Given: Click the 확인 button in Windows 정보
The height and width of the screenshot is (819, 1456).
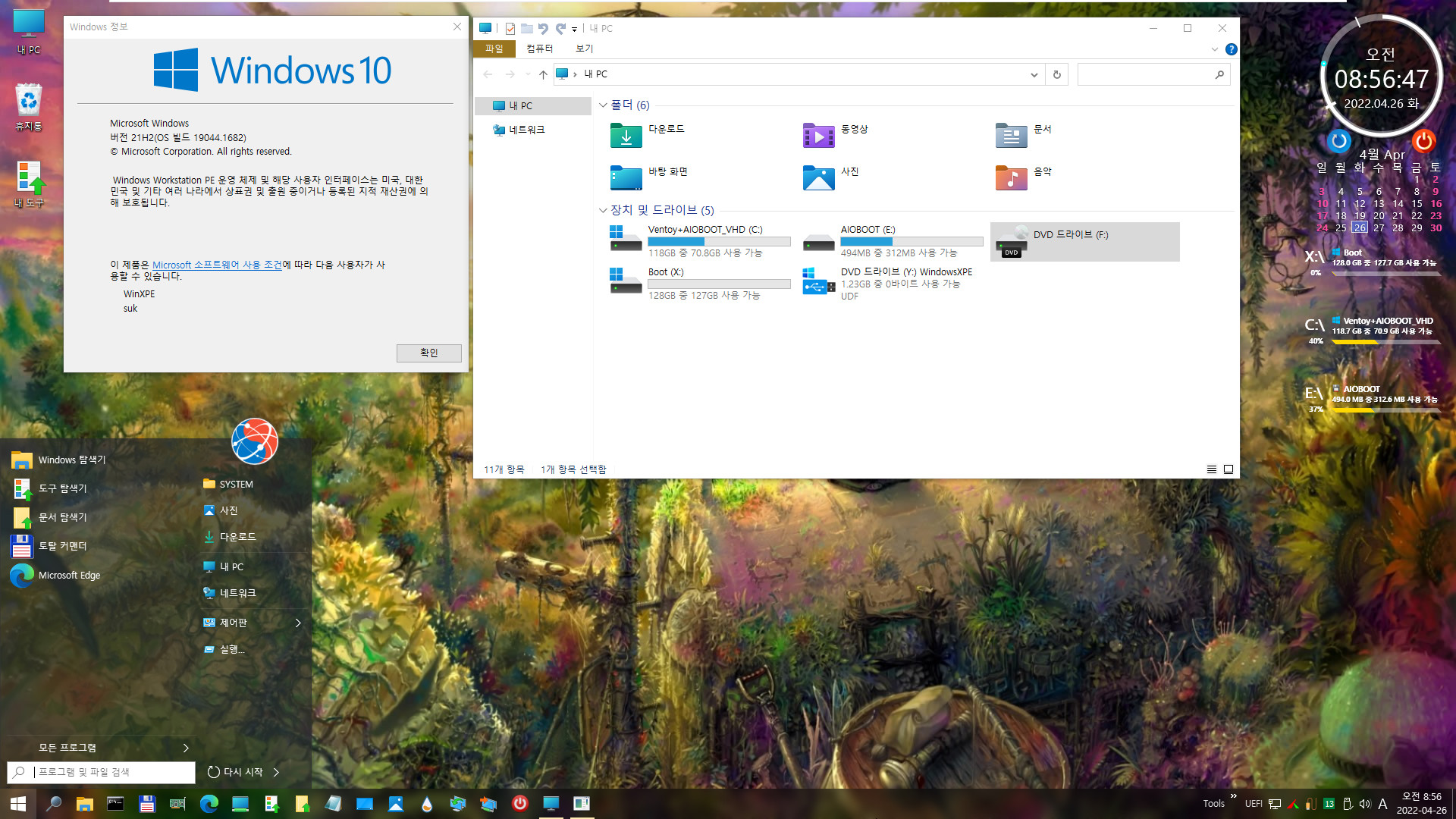Looking at the screenshot, I should point(427,353).
